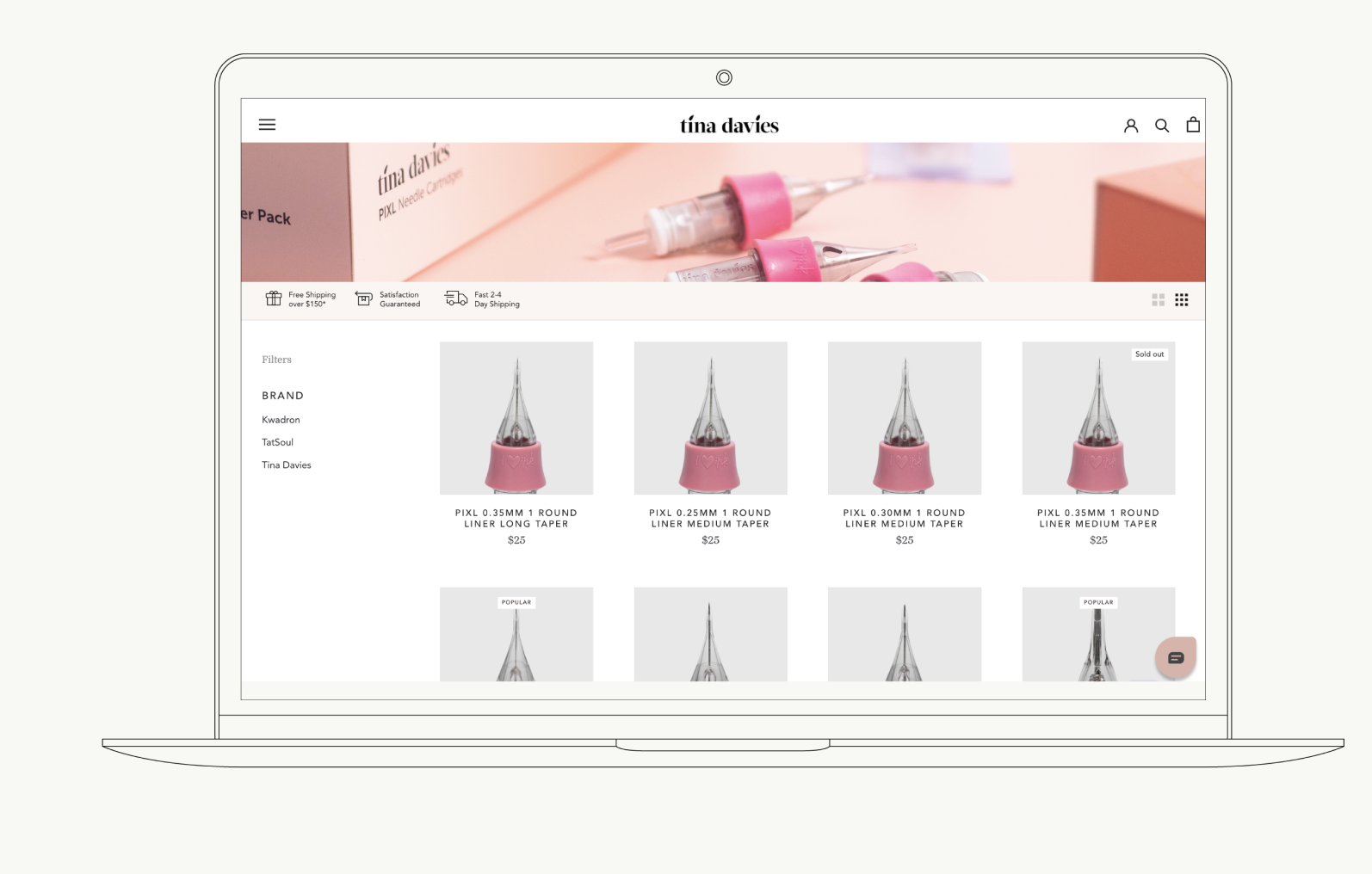Switch to three-column dense grid view

point(1182,299)
